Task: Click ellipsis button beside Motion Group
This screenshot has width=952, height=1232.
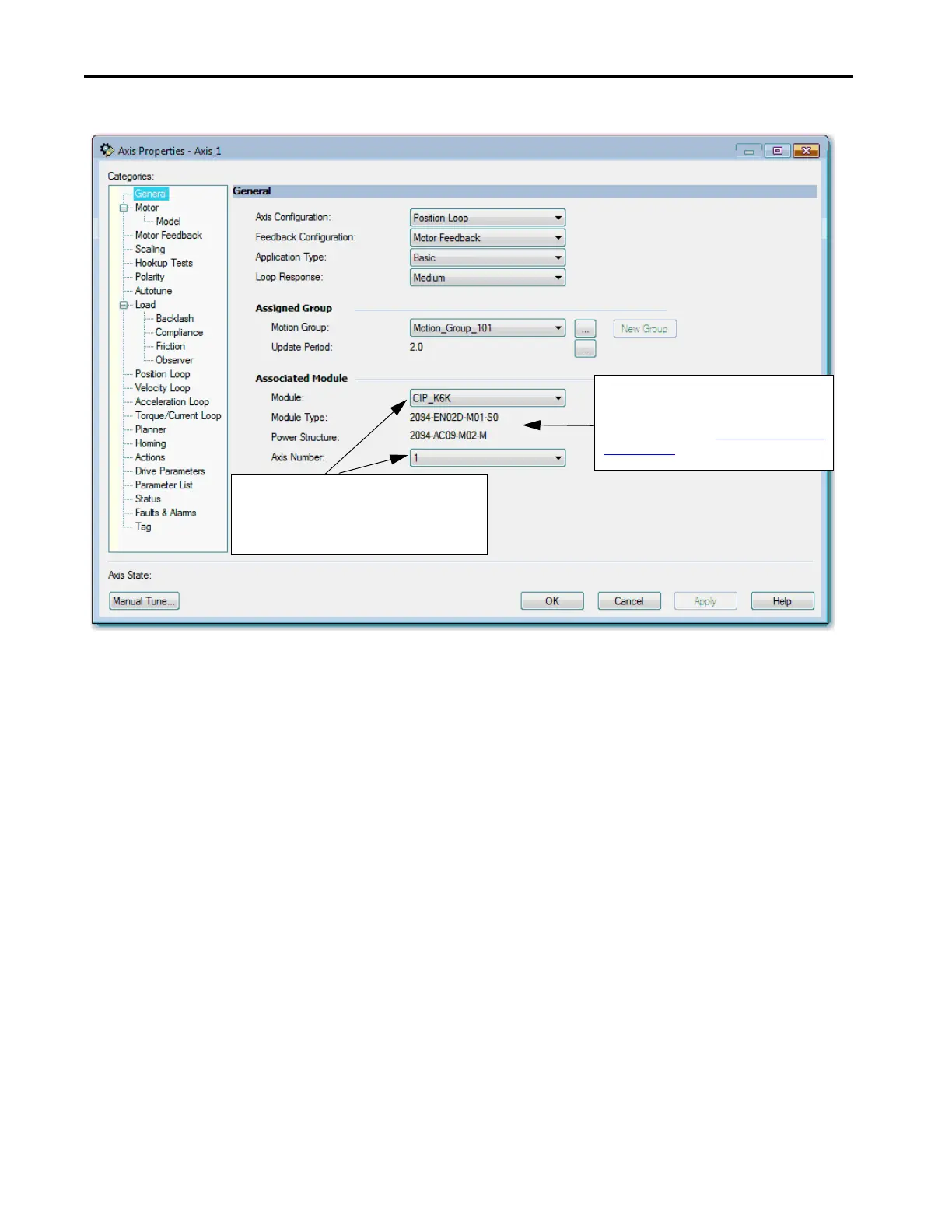Action: tap(585, 329)
